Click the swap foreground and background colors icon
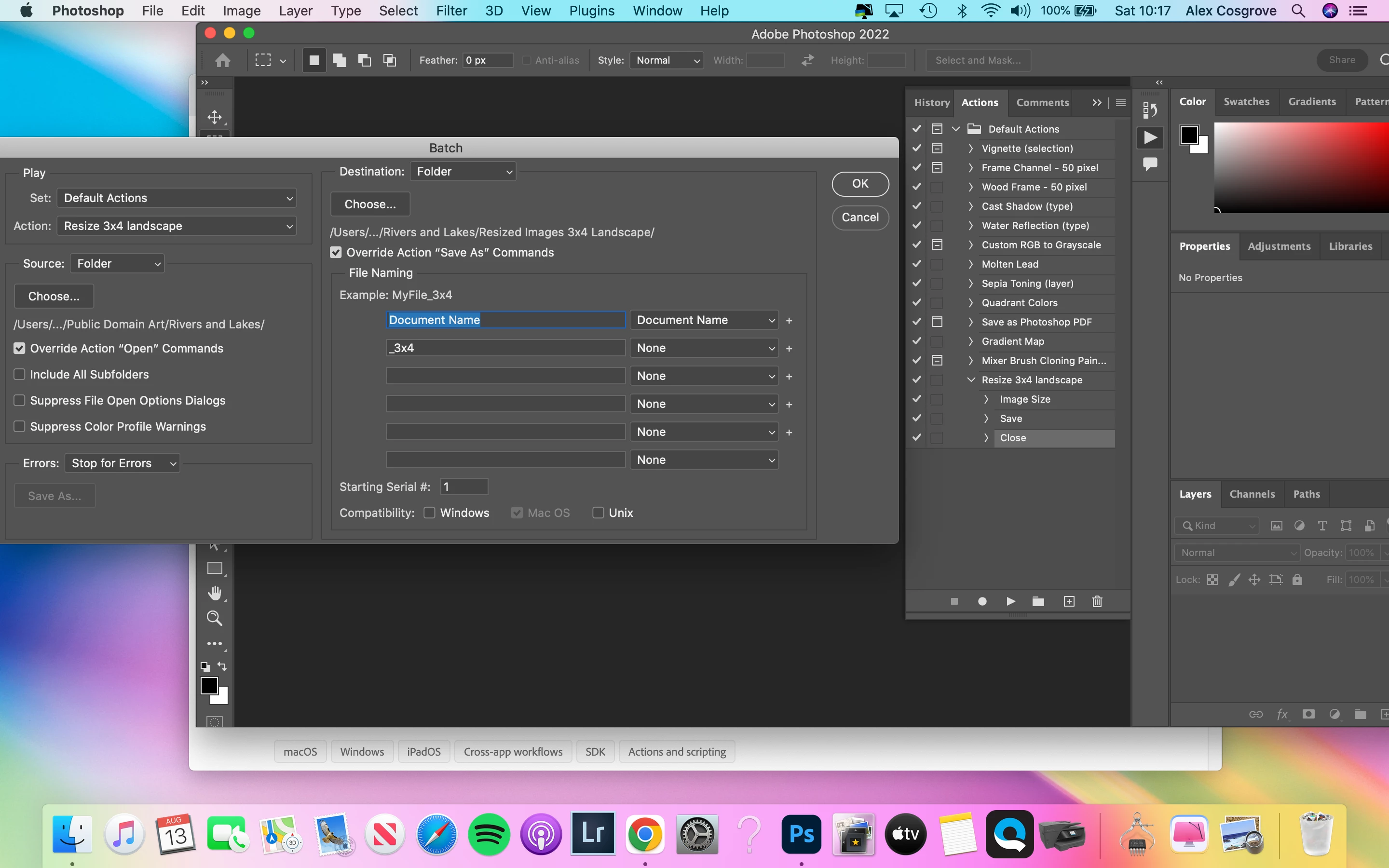Viewport: 1389px width, 868px height. tap(222, 666)
